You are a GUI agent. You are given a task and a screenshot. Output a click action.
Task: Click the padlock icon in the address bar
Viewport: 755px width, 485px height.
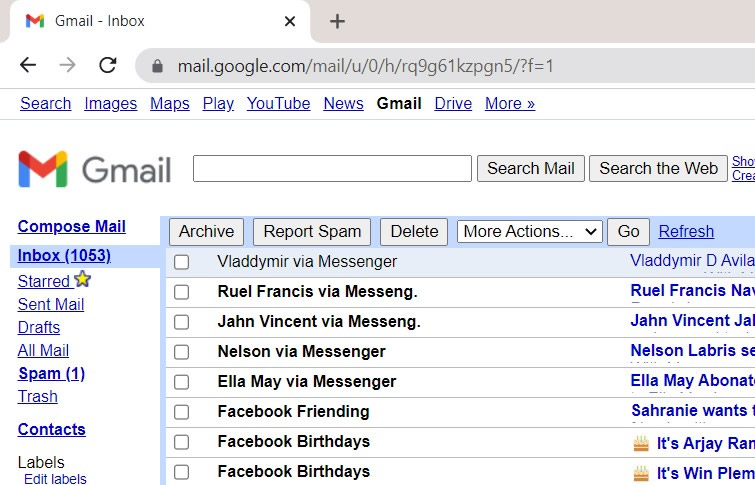(x=157, y=66)
